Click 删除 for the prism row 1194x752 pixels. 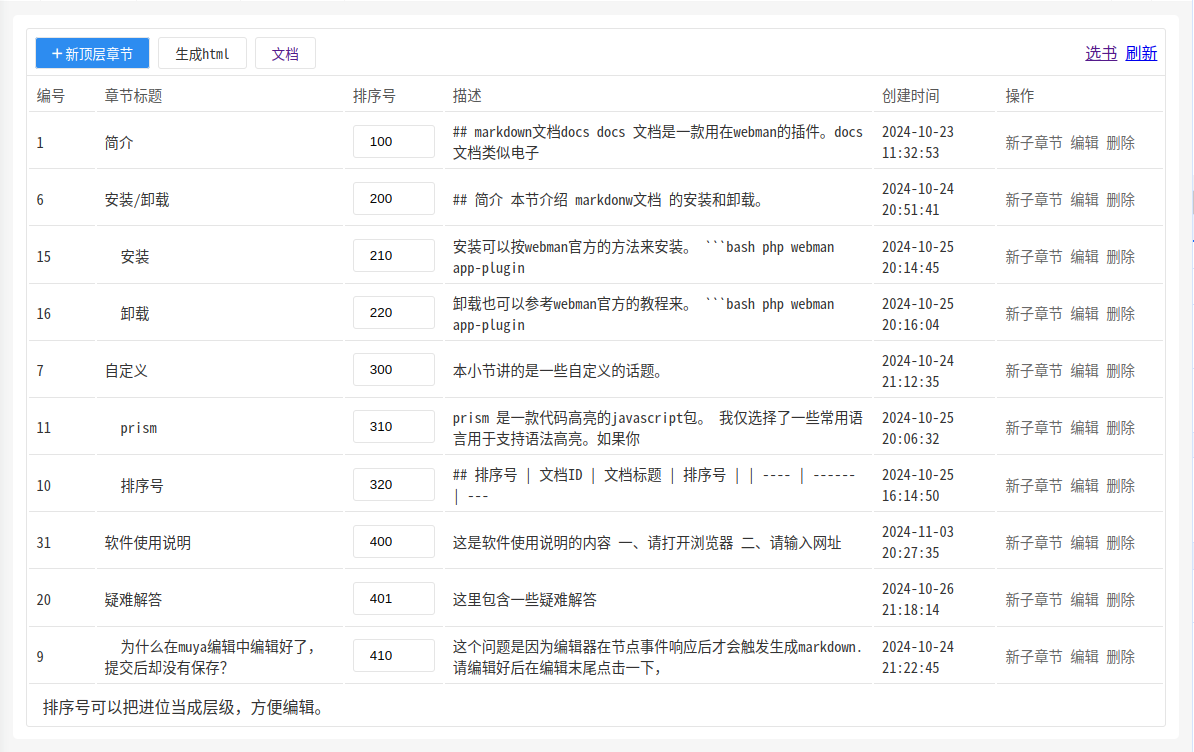coord(1120,429)
